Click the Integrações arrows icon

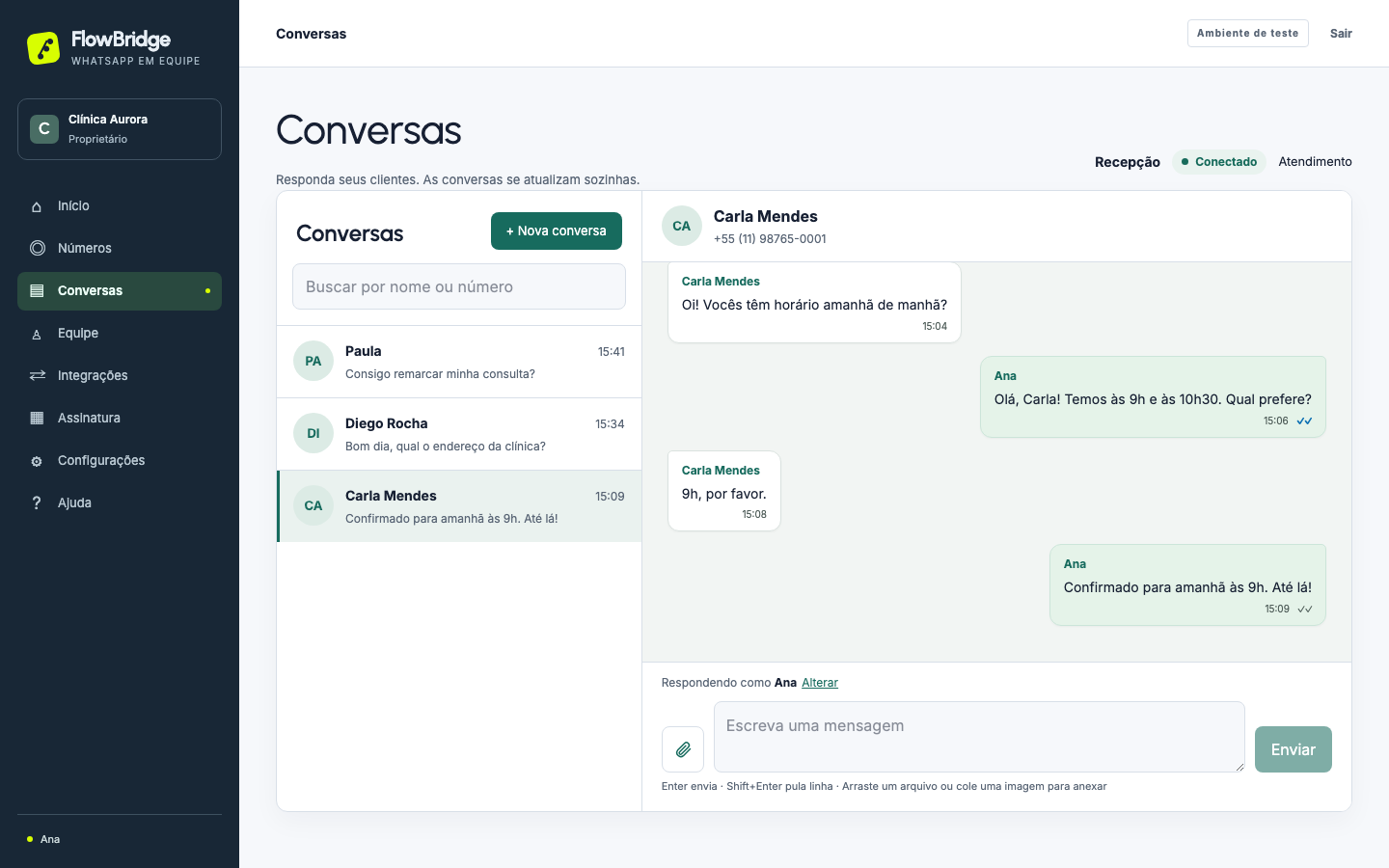[x=38, y=375]
